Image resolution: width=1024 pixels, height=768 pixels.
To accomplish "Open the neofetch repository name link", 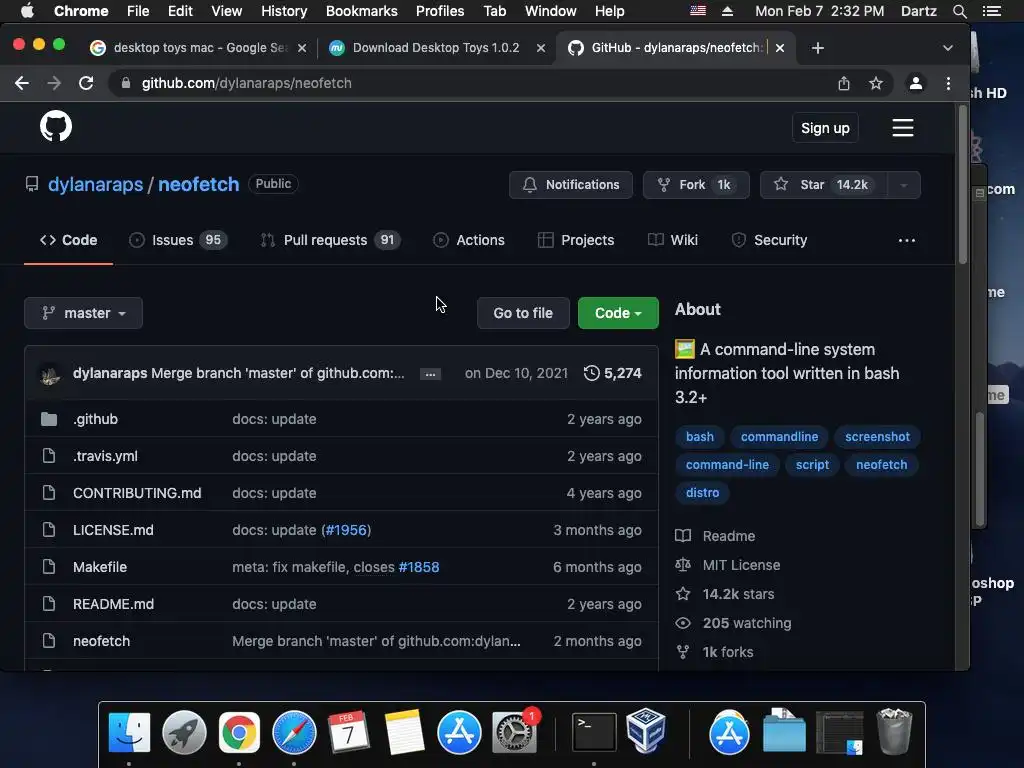I will [x=199, y=184].
